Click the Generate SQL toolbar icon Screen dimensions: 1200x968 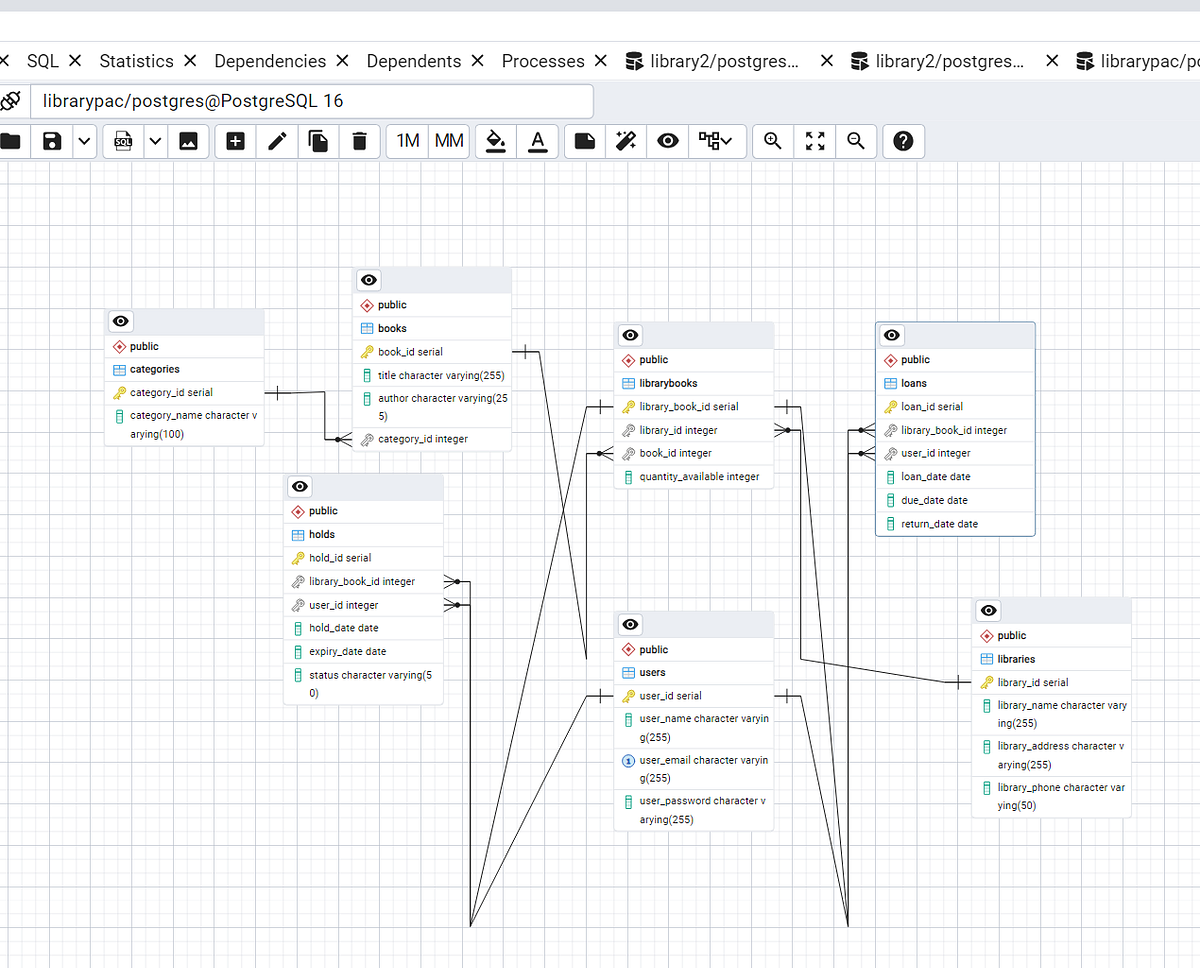(x=122, y=141)
